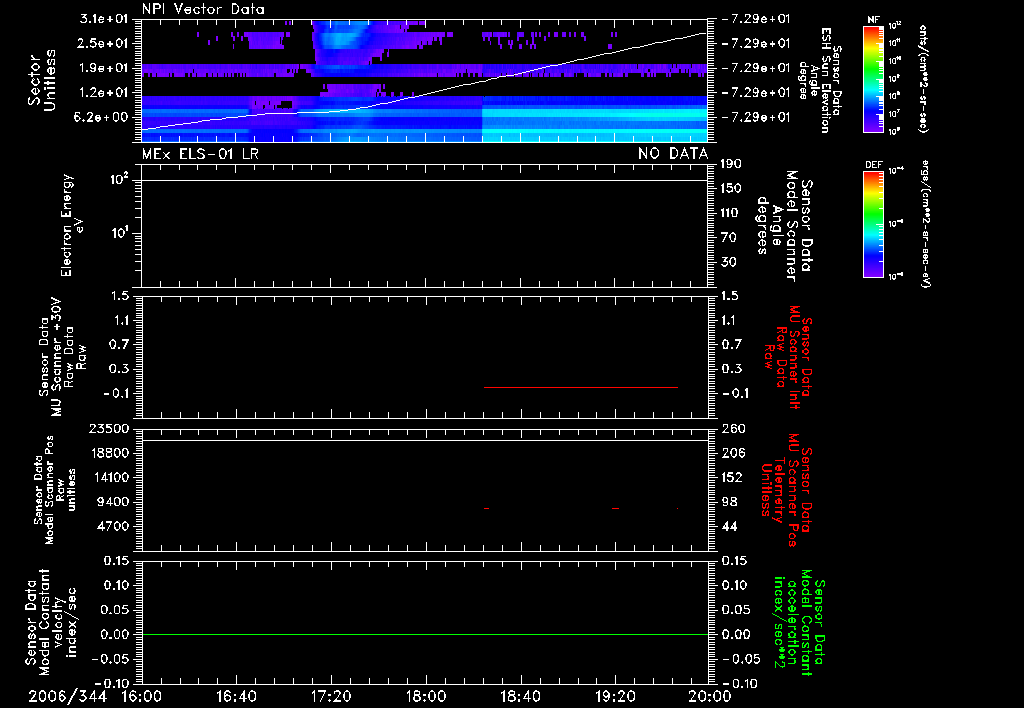Click the 2.5e+01 sector tick label
The height and width of the screenshot is (708, 1024).
(104, 43)
